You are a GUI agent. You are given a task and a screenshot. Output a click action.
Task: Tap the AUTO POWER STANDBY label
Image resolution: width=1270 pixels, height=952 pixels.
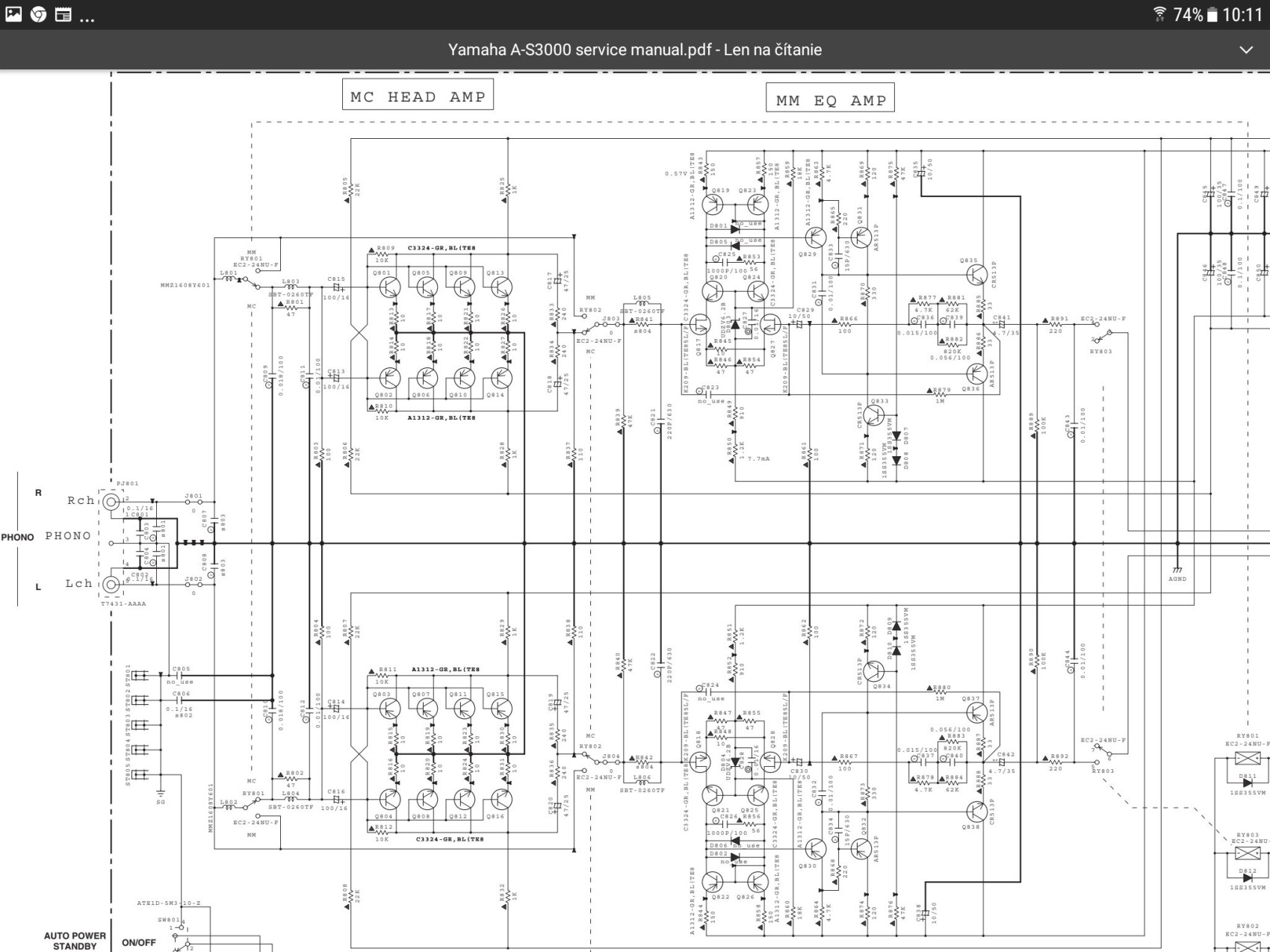(75, 941)
